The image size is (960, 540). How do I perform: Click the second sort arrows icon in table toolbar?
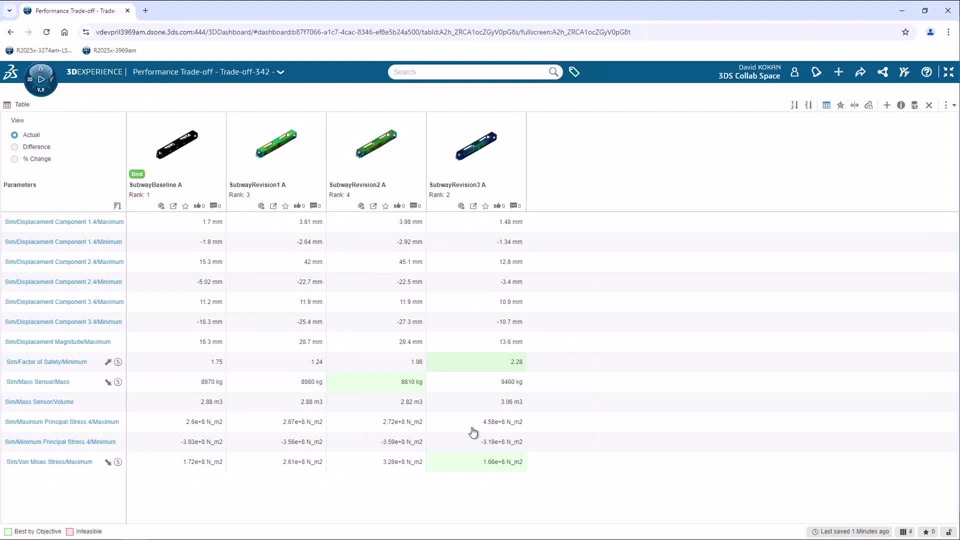click(x=808, y=105)
